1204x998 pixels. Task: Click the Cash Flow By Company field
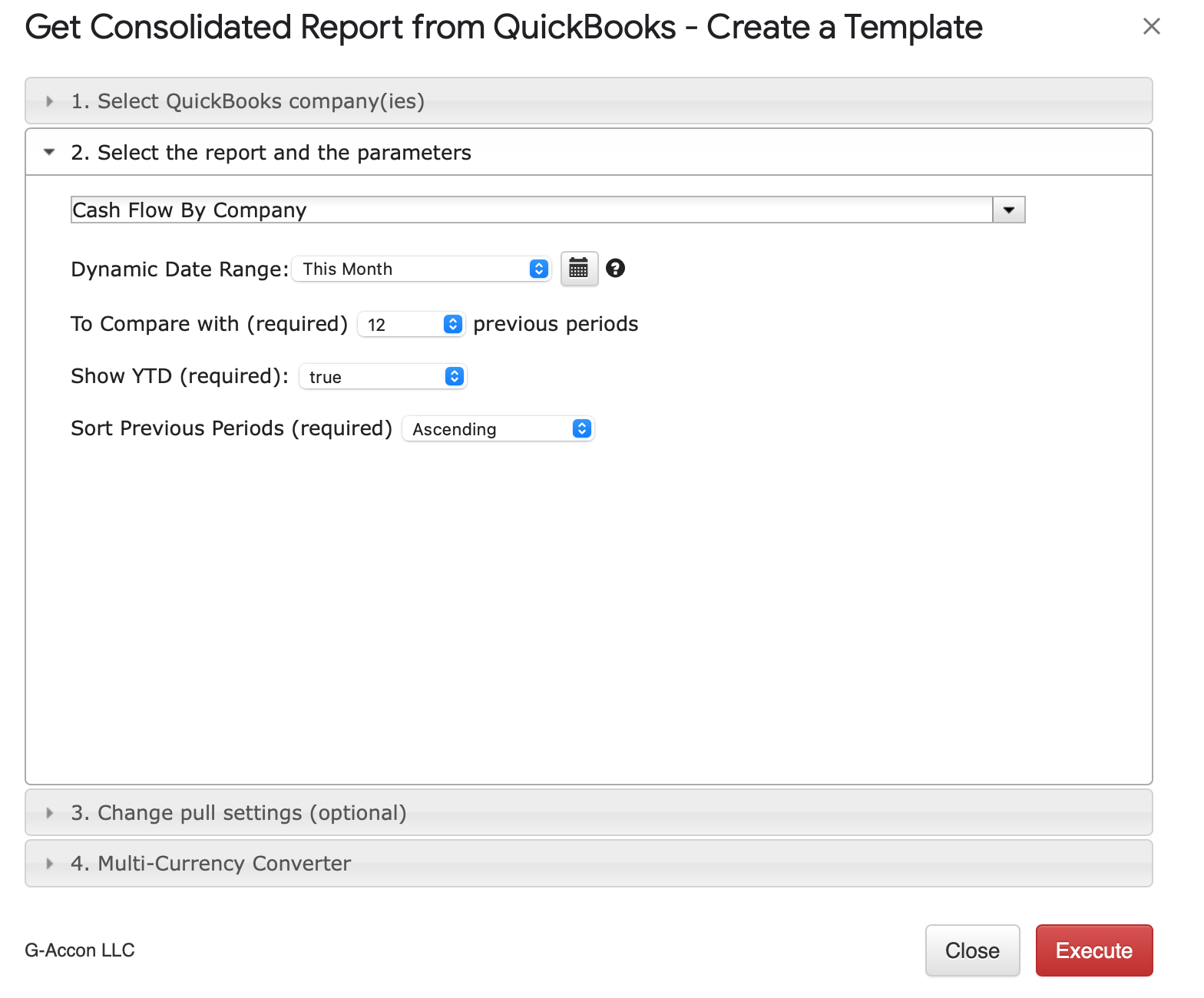(x=531, y=210)
